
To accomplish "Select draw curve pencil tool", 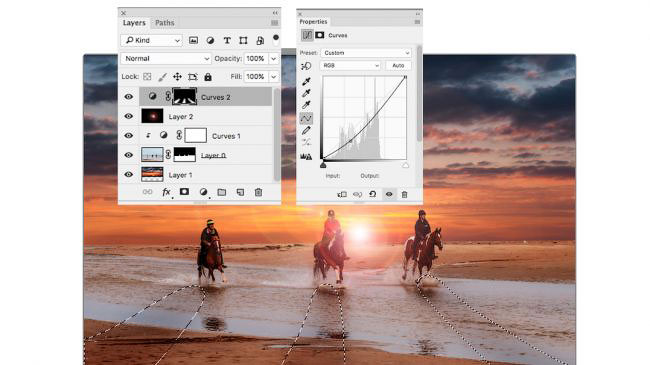I will tap(306, 131).
